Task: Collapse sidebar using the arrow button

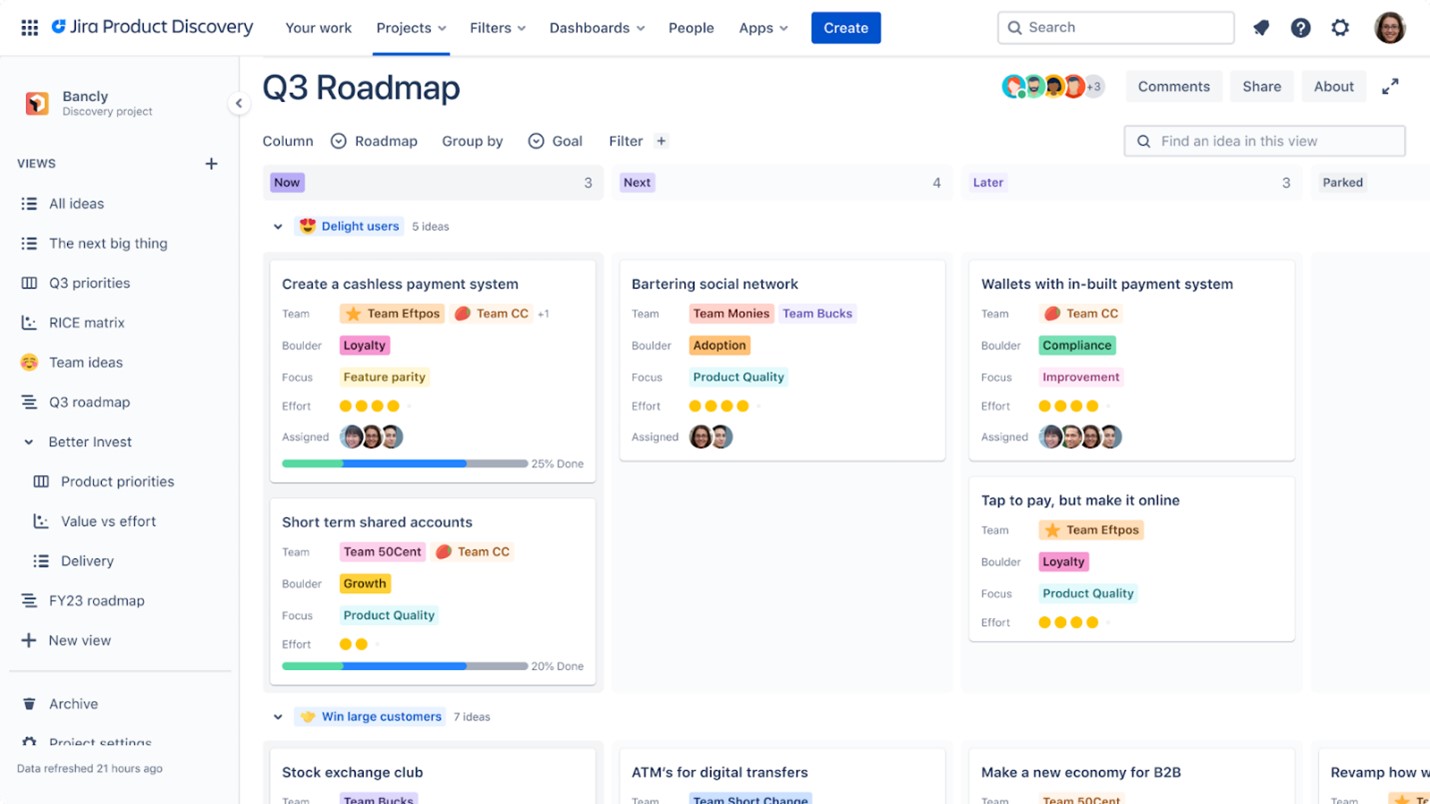Action: [238, 103]
